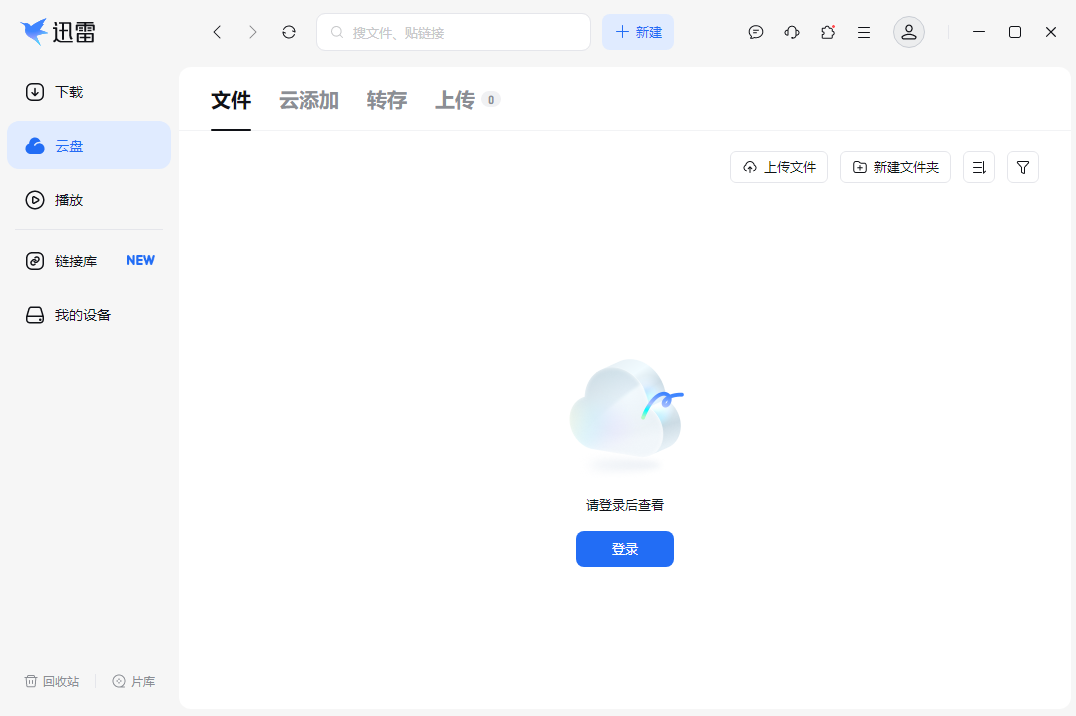
Task: Click the NEW badge beside 链接库
Action: [140, 260]
